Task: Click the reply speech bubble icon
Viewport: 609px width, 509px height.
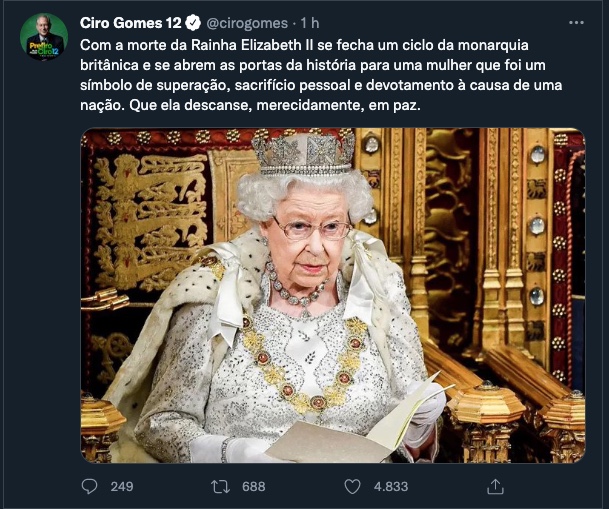Action: pyautogui.click(x=90, y=486)
